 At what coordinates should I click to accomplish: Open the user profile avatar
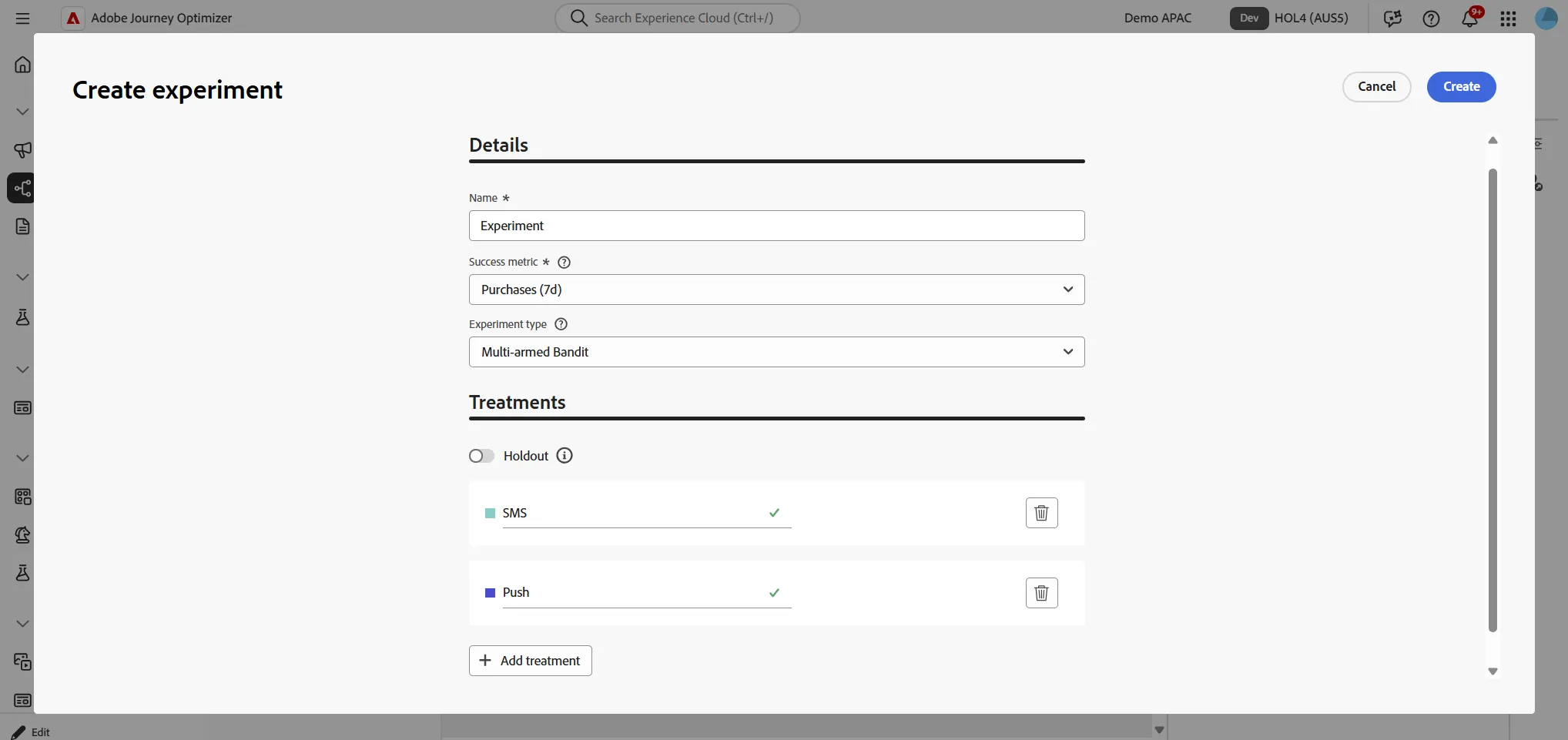pyautogui.click(x=1546, y=18)
